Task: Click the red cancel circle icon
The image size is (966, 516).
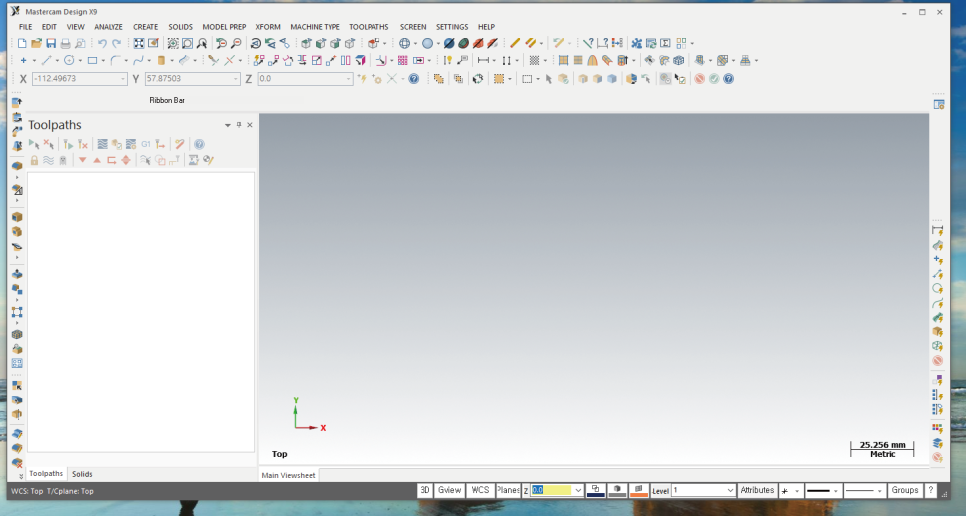Action: tap(699, 79)
